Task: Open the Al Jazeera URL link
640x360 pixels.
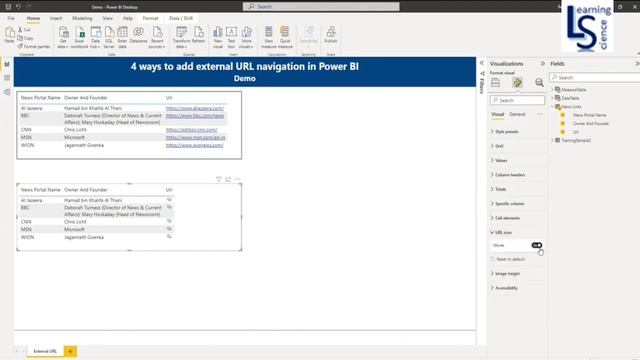Action: tap(195, 108)
